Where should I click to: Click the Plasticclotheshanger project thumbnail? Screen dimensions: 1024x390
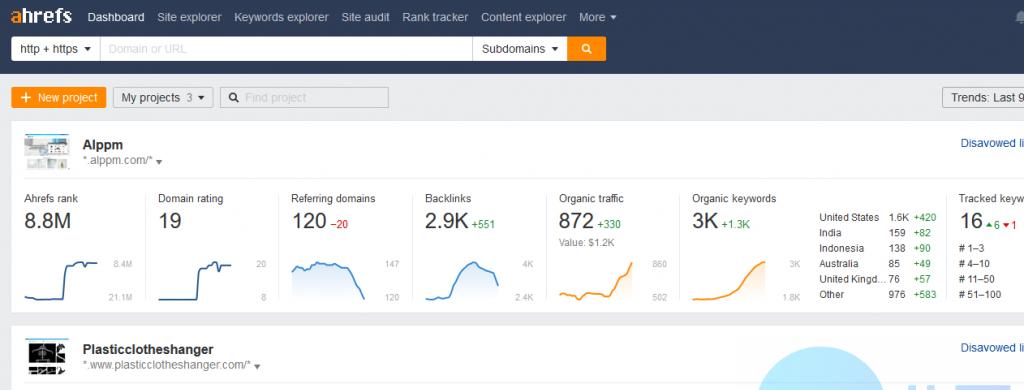(46, 357)
